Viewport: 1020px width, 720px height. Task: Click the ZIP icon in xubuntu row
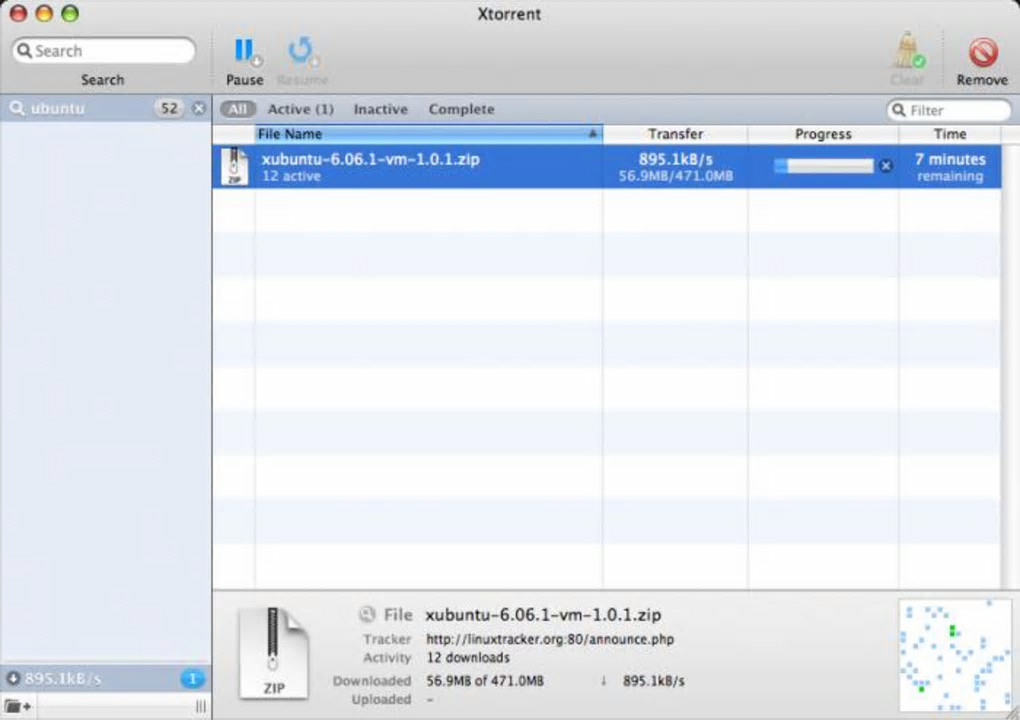tap(234, 167)
